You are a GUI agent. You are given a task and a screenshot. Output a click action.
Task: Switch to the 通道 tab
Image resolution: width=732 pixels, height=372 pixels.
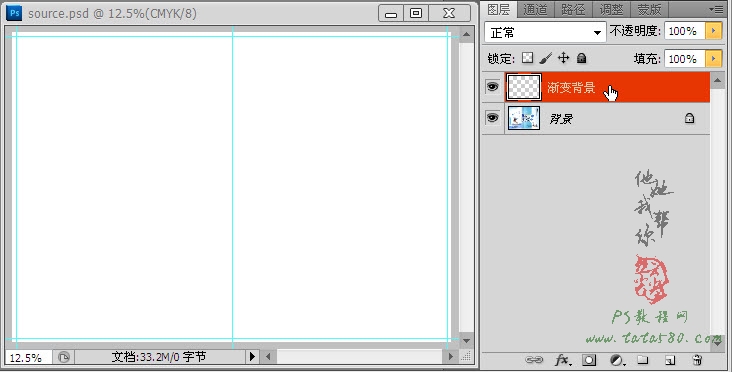pyautogui.click(x=535, y=9)
